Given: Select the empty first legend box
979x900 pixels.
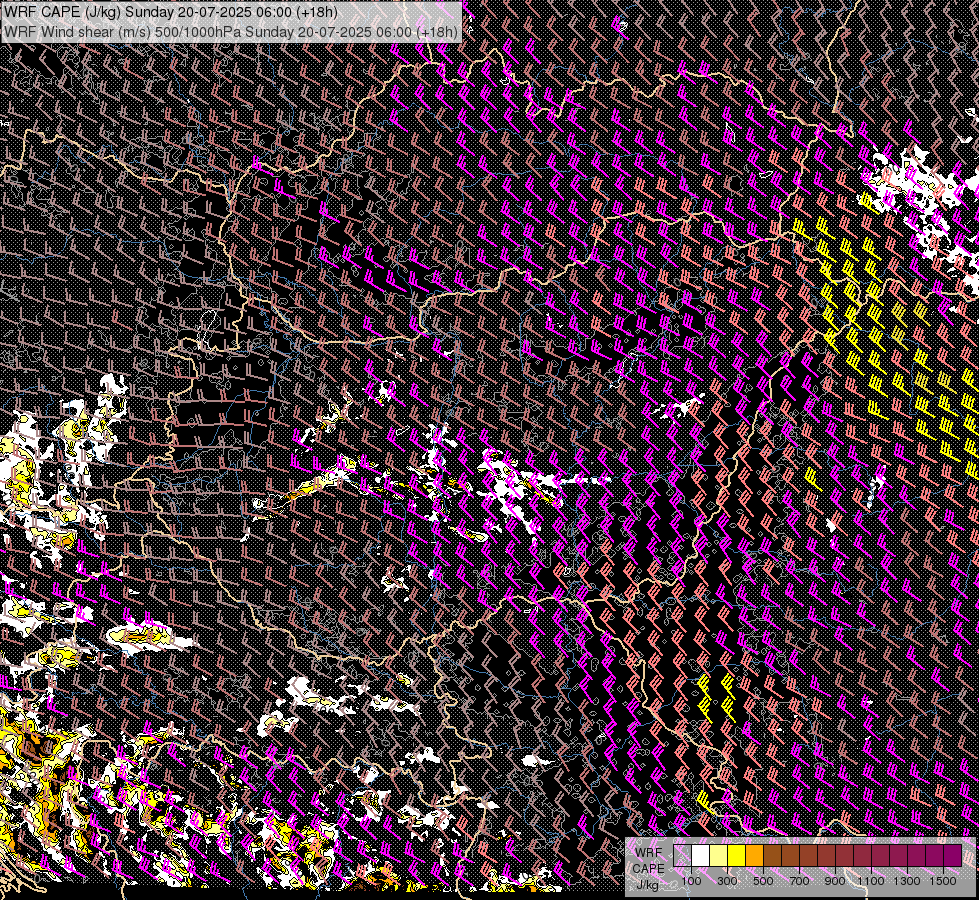Looking at the screenshot, I should [682, 856].
